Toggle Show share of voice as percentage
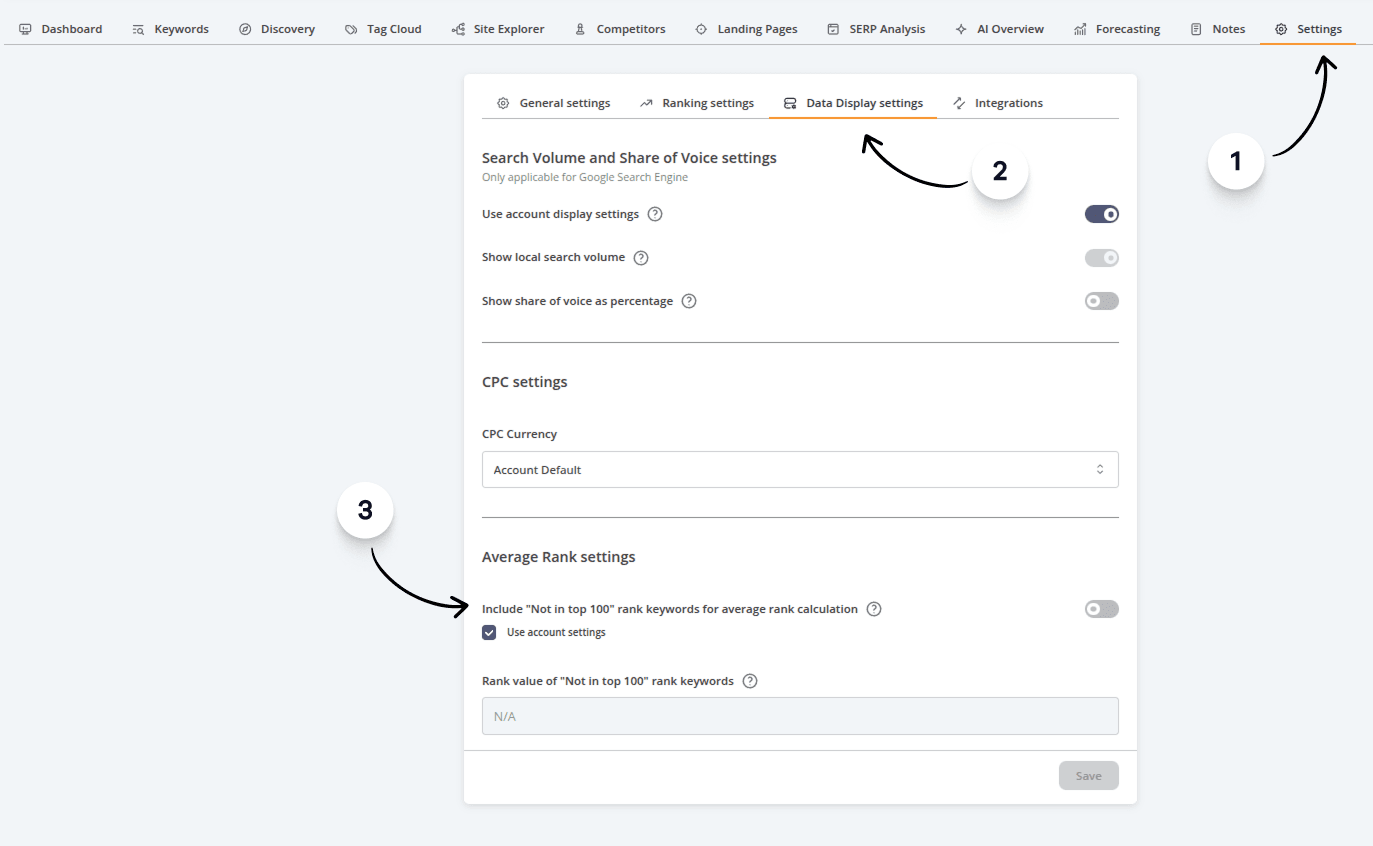 (1102, 301)
